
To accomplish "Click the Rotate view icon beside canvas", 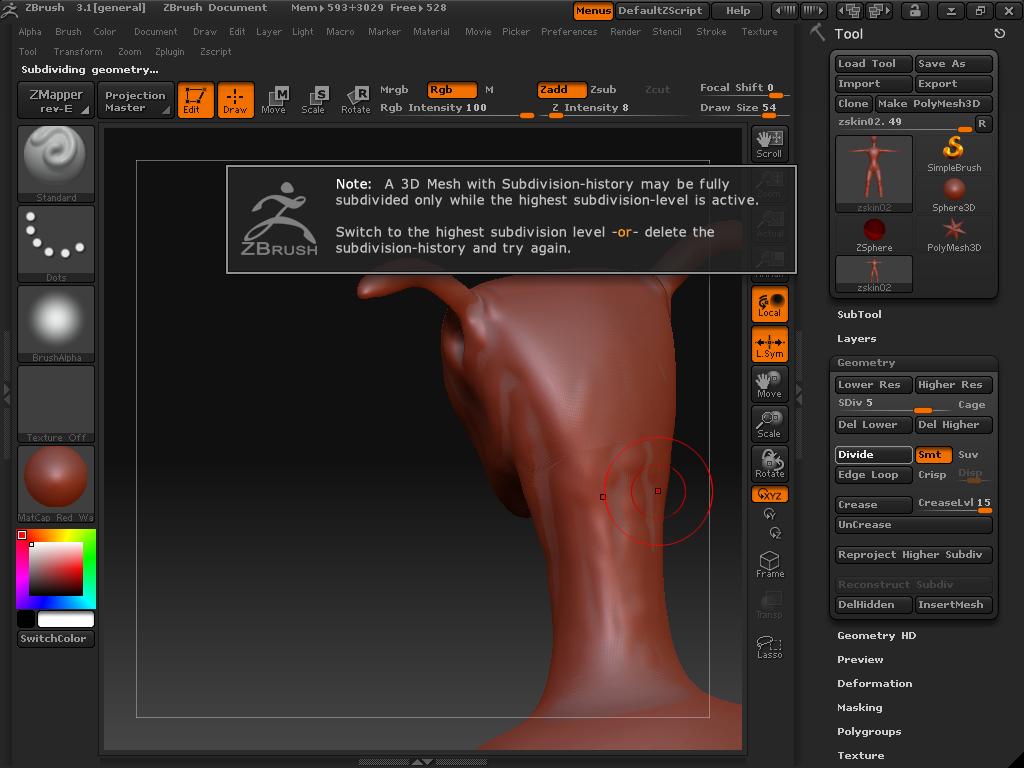I will 769,464.
